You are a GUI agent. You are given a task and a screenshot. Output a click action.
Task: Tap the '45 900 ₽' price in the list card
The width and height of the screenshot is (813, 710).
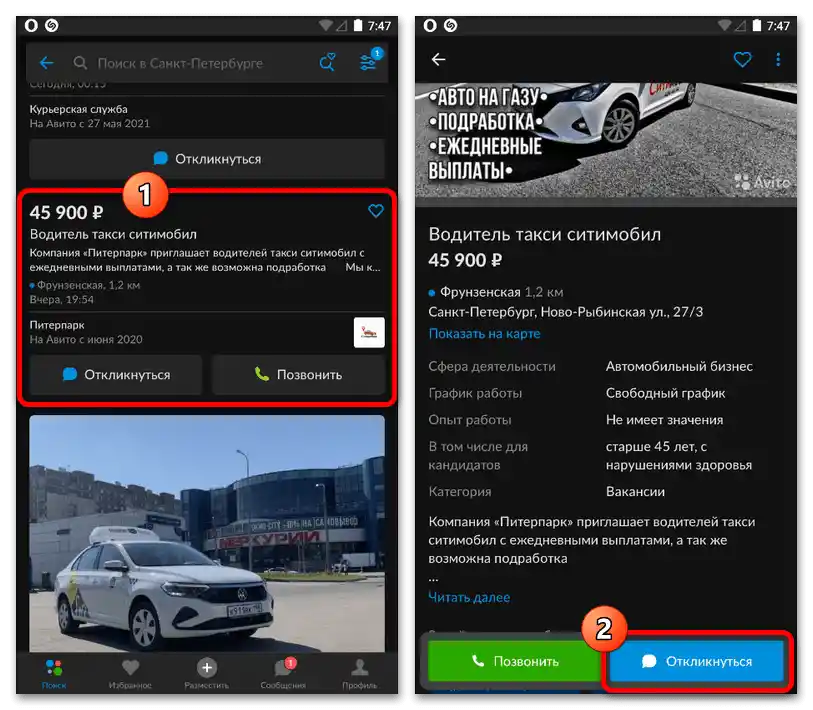point(66,212)
